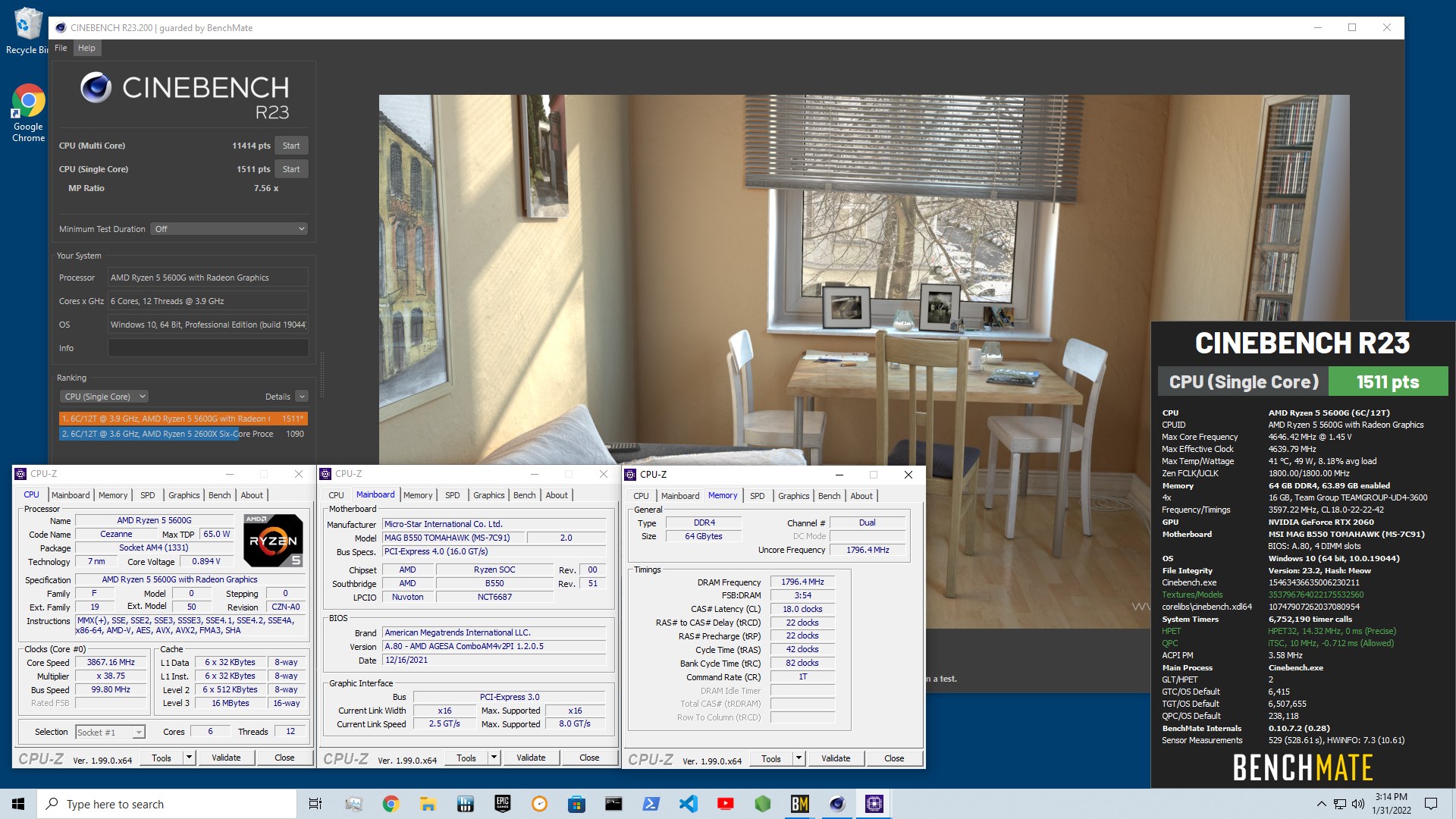This screenshot has height=819, width=1456.
Task: Click the Cinebench logo icon in title bar
Action: (x=61, y=27)
